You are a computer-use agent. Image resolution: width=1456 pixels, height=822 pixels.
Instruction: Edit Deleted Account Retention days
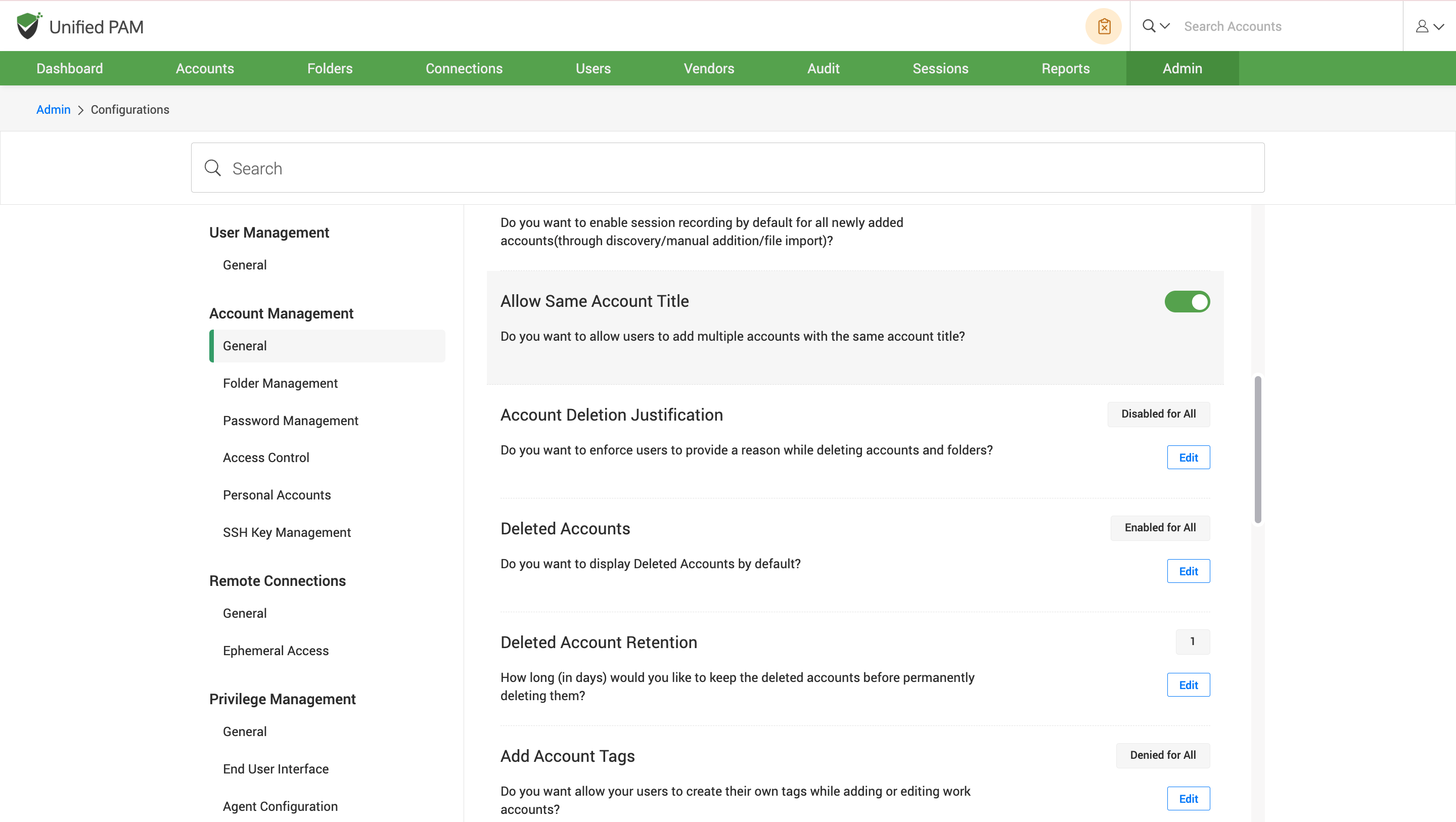pyautogui.click(x=1188, y=684)
